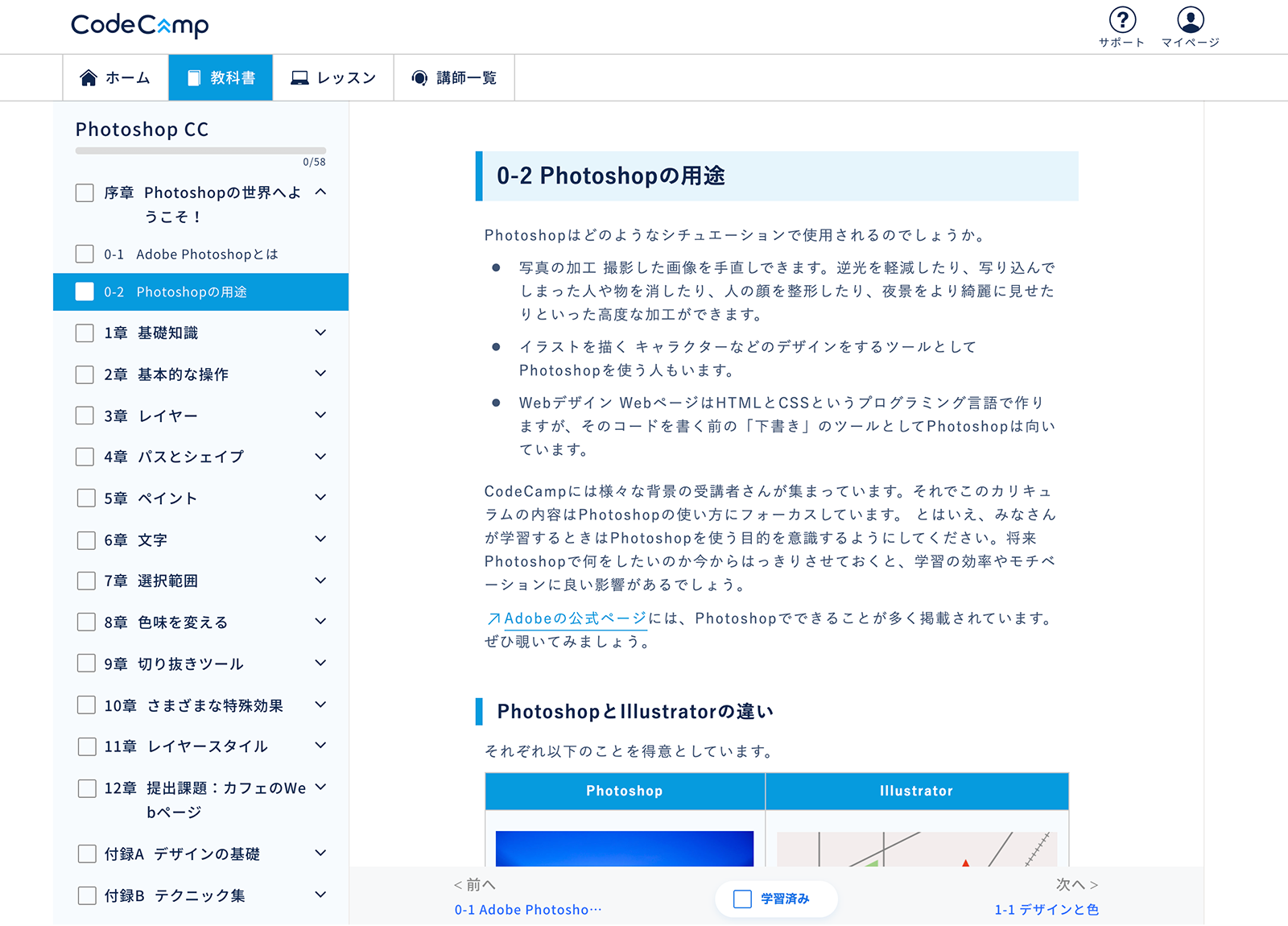The image size is (1288, 926).
Task: Click the laptop icon in レッスン tab
Action: 299,77
